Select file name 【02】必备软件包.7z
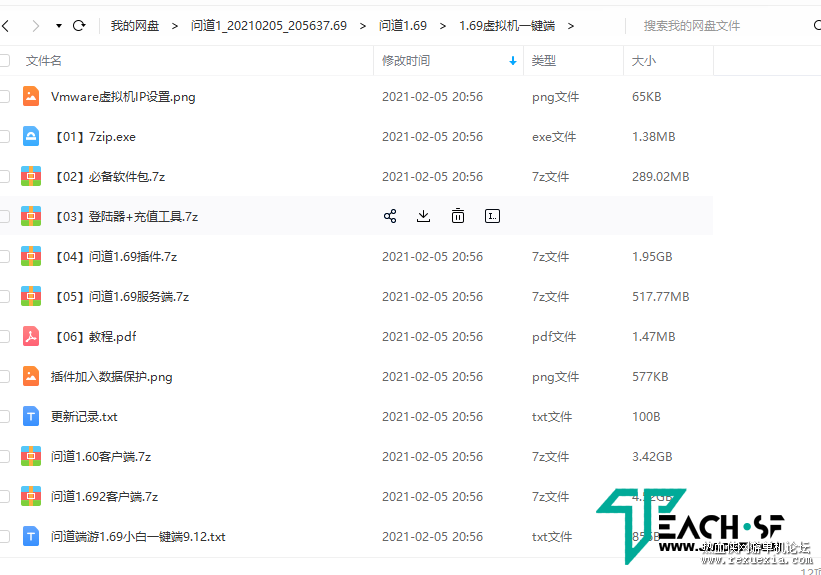Viewport: 821px width, 575px height. (109, 177)
